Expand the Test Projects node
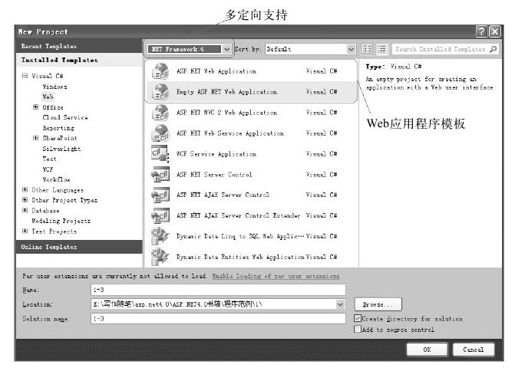This screenshot has width=515, height=371. coord(25,231)
